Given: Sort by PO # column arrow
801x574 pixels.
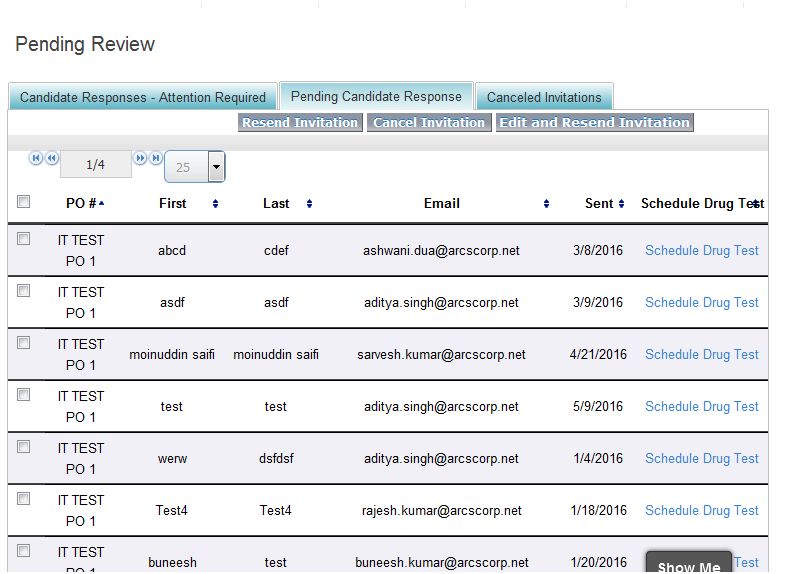Looking at the screenshot, I should pos(102,203).
